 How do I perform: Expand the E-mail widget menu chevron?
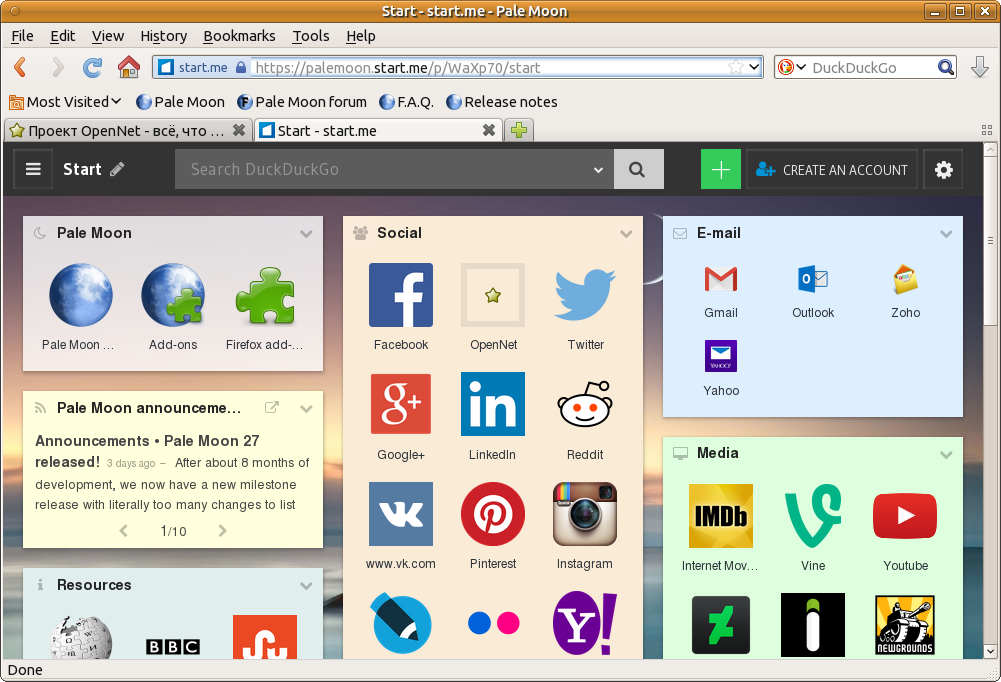946,234
